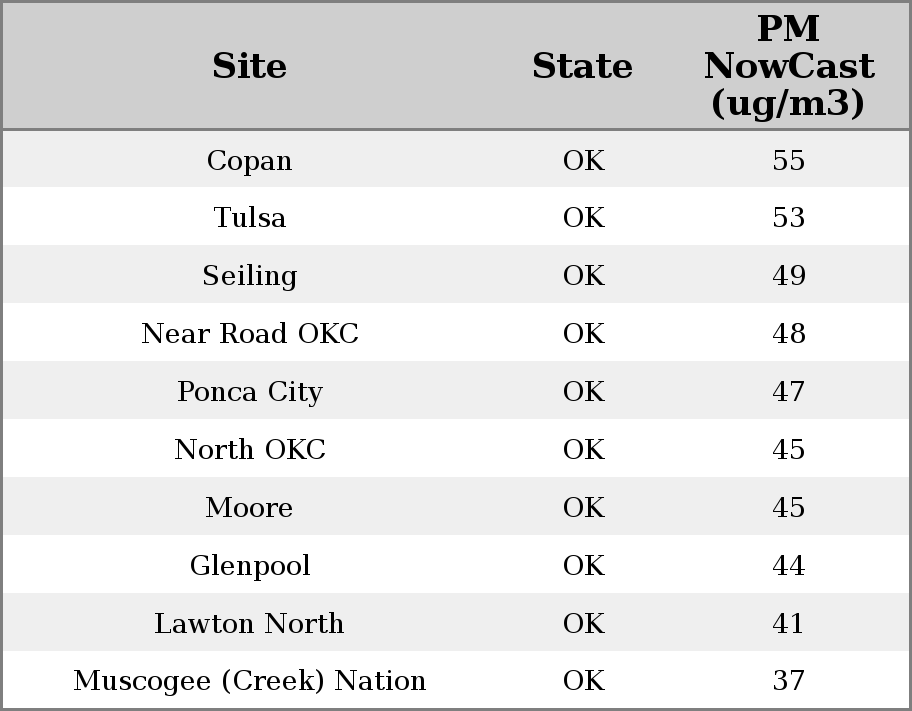Click on Ponca City in table
The width and height of the screenshot is (912, 711).
pos(249,392)
